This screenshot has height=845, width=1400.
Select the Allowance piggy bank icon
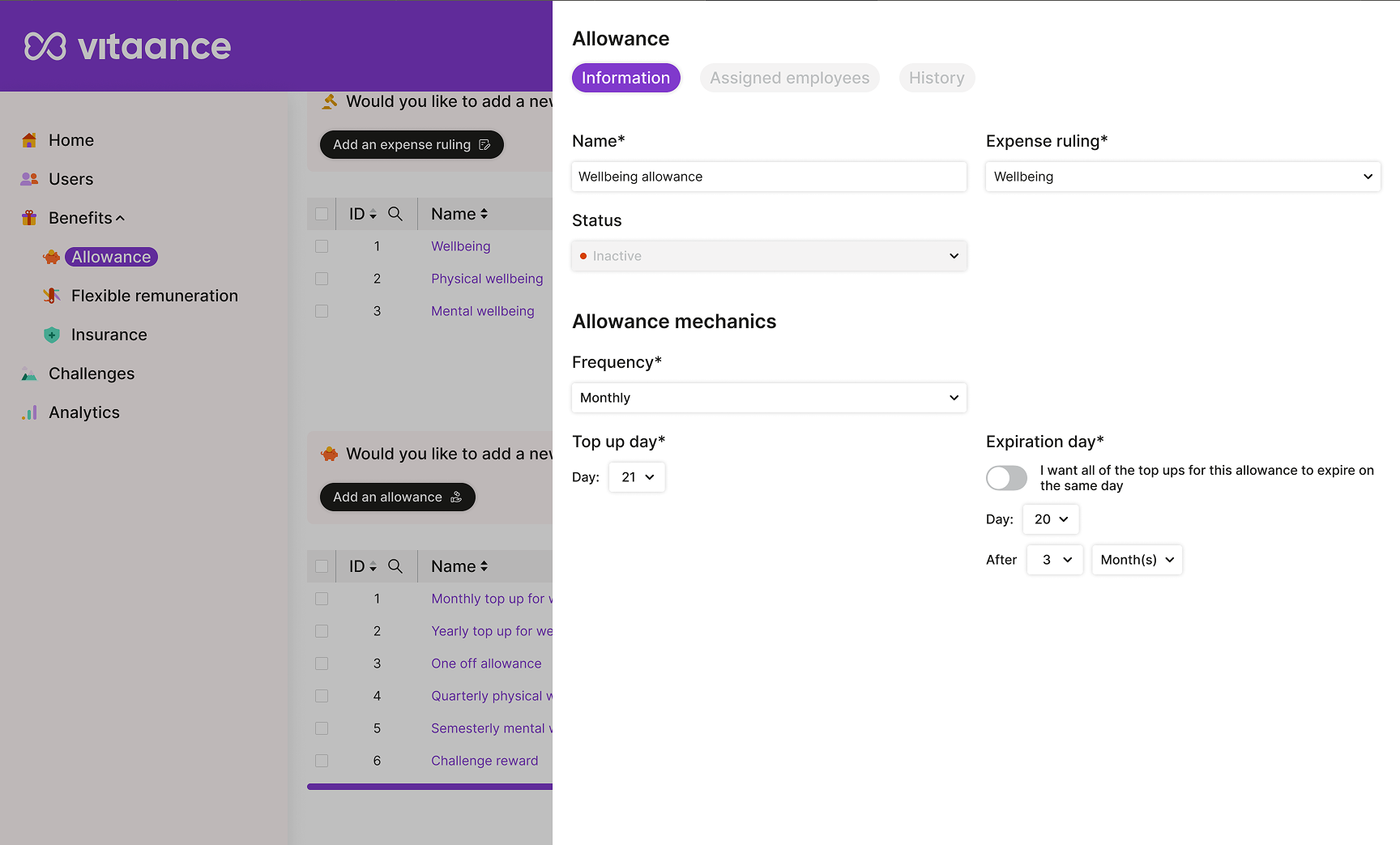51,256
